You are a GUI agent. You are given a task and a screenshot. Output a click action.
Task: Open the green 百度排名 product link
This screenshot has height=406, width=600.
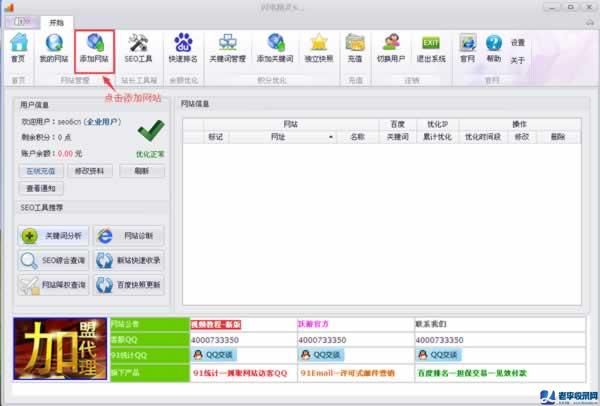(472, 373)
